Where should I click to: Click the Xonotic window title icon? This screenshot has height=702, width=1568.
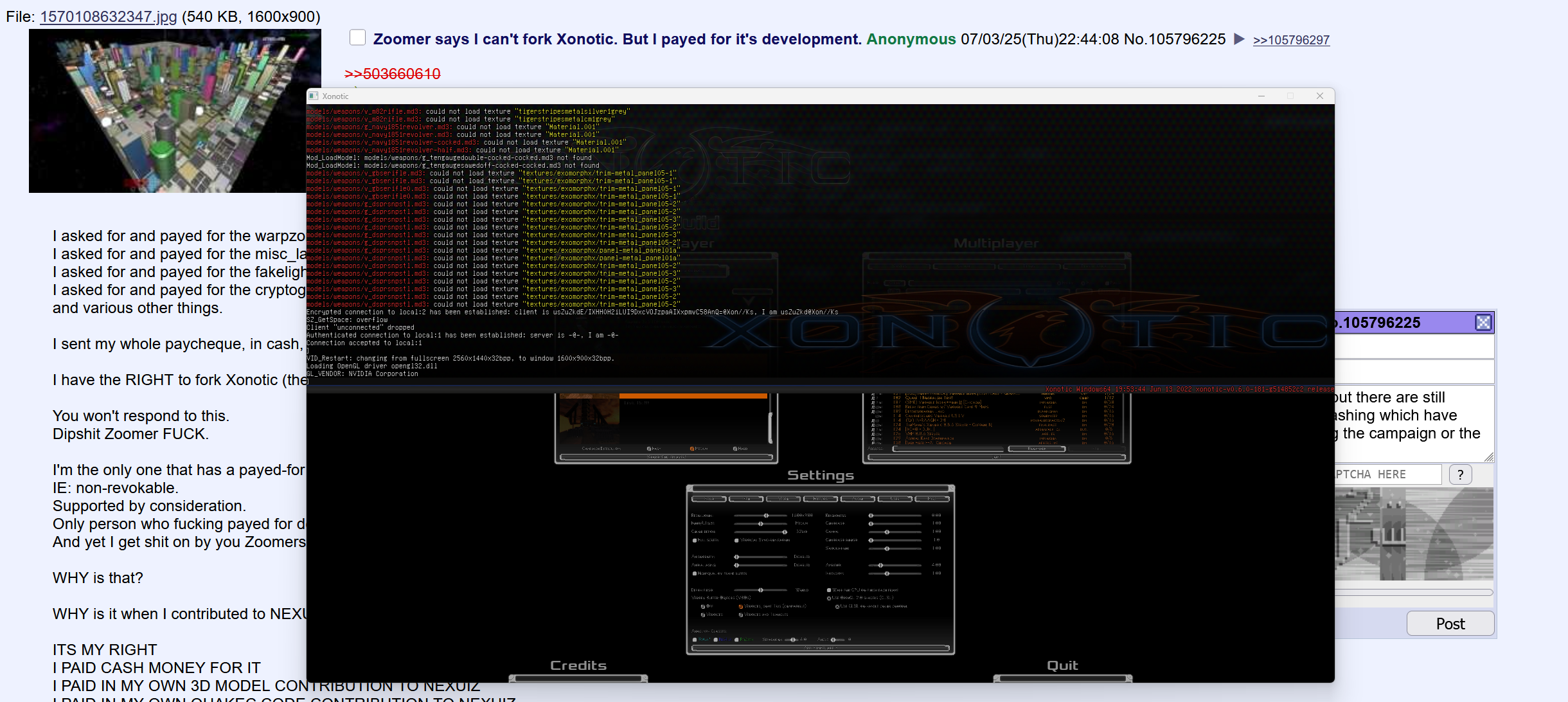pos(314,96)
